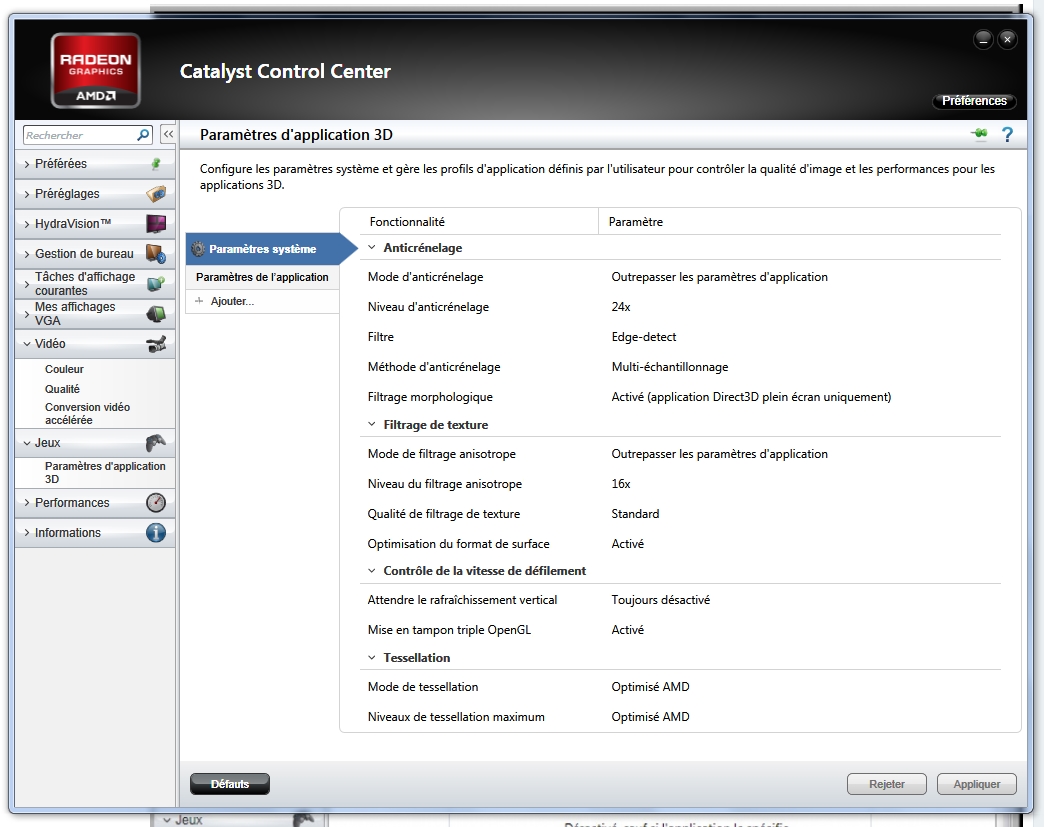Click the Mes affichages VGA monitor icon

click(156, 314)
